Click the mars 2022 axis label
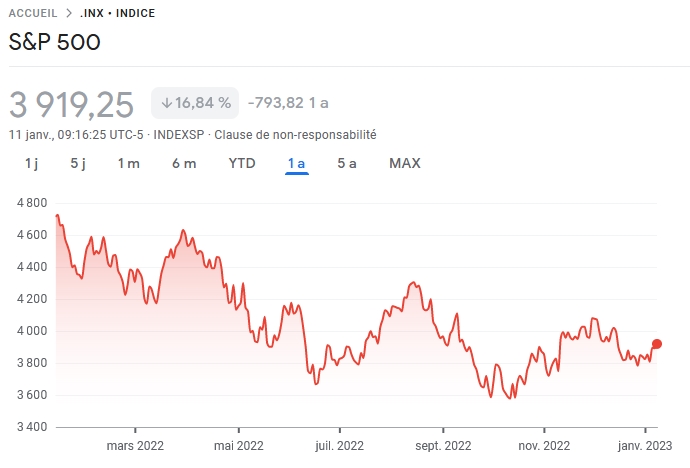The height and width of the screenshot is (468, 690). (x=135, y=446)
